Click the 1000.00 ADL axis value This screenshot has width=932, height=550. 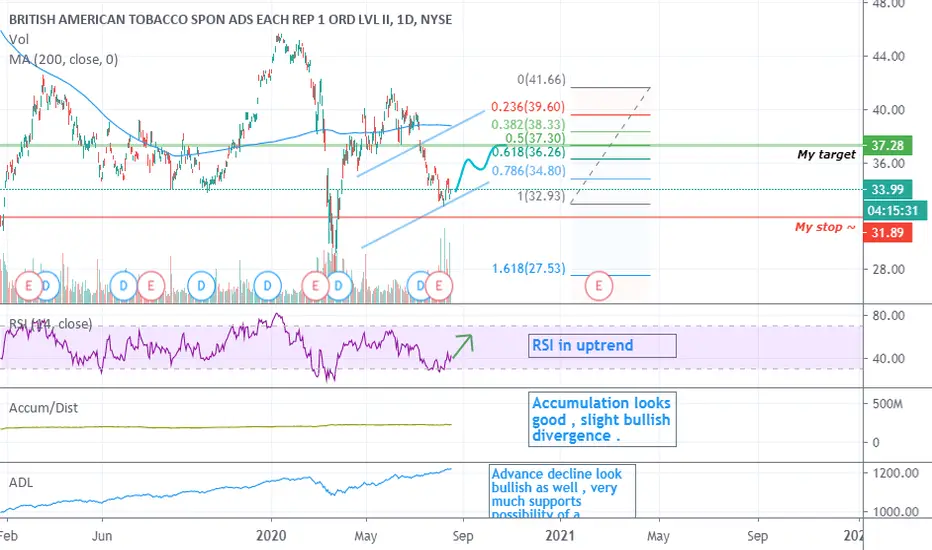(895, 511)
